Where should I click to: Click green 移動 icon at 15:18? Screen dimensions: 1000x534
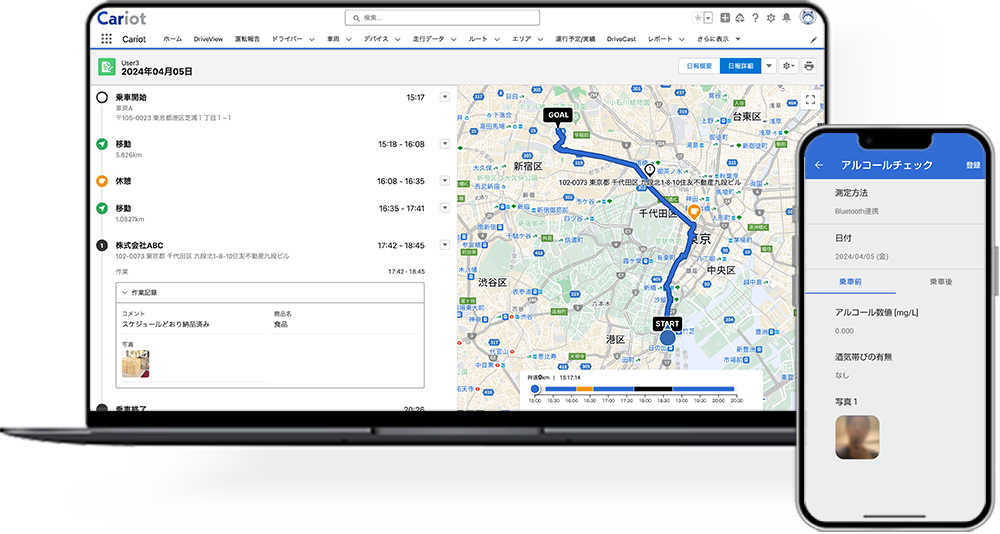click(x=101, y=144)
